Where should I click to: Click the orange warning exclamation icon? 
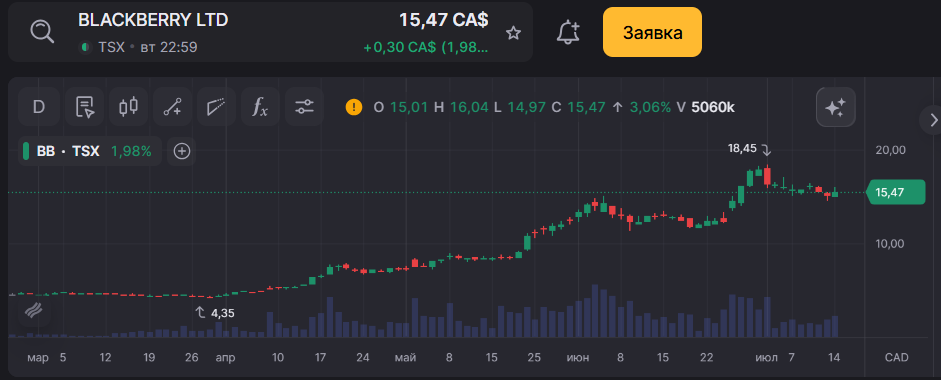pyautogui.click(x=354, y=107)
